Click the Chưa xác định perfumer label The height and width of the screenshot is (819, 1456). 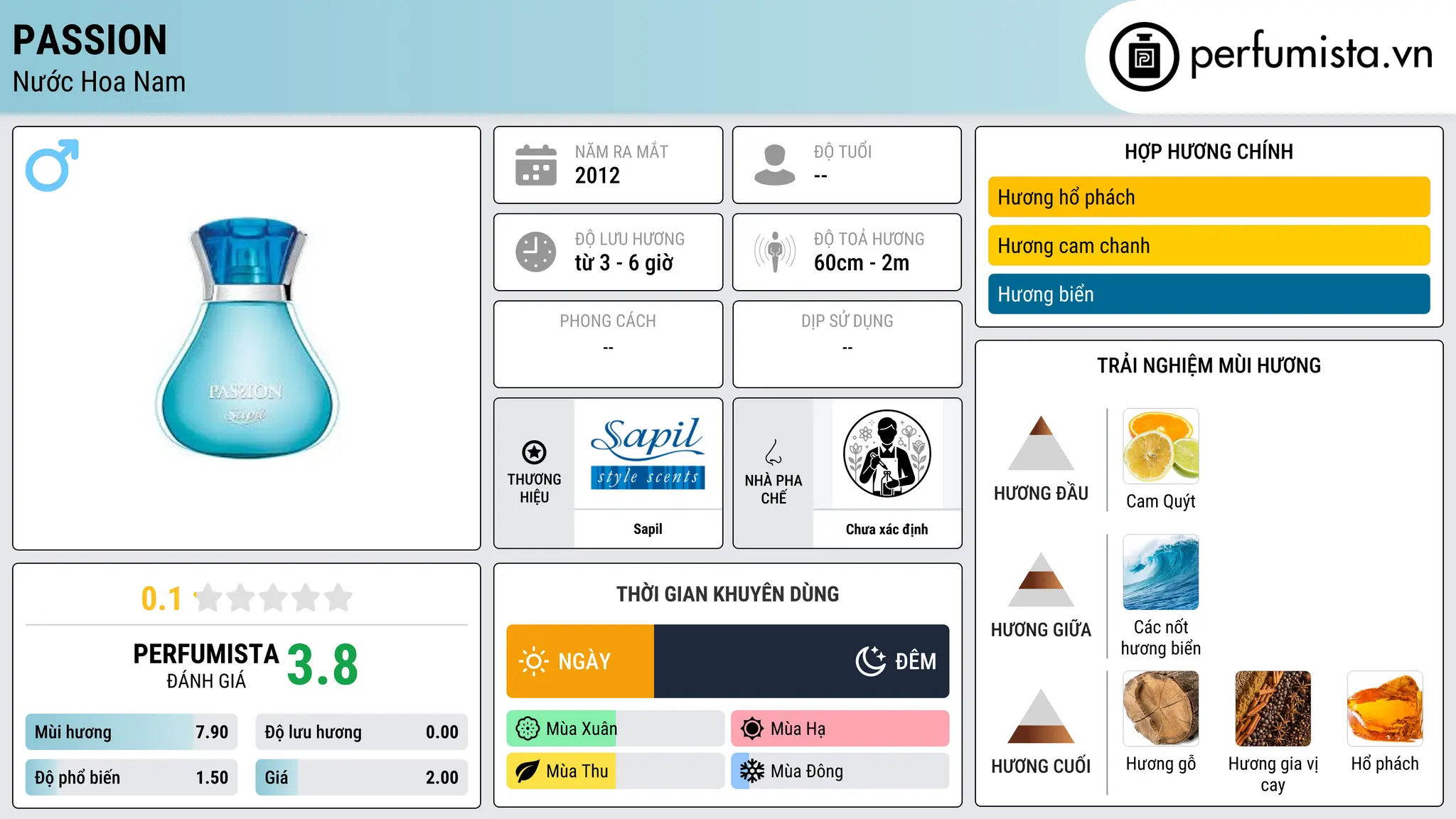887,529
